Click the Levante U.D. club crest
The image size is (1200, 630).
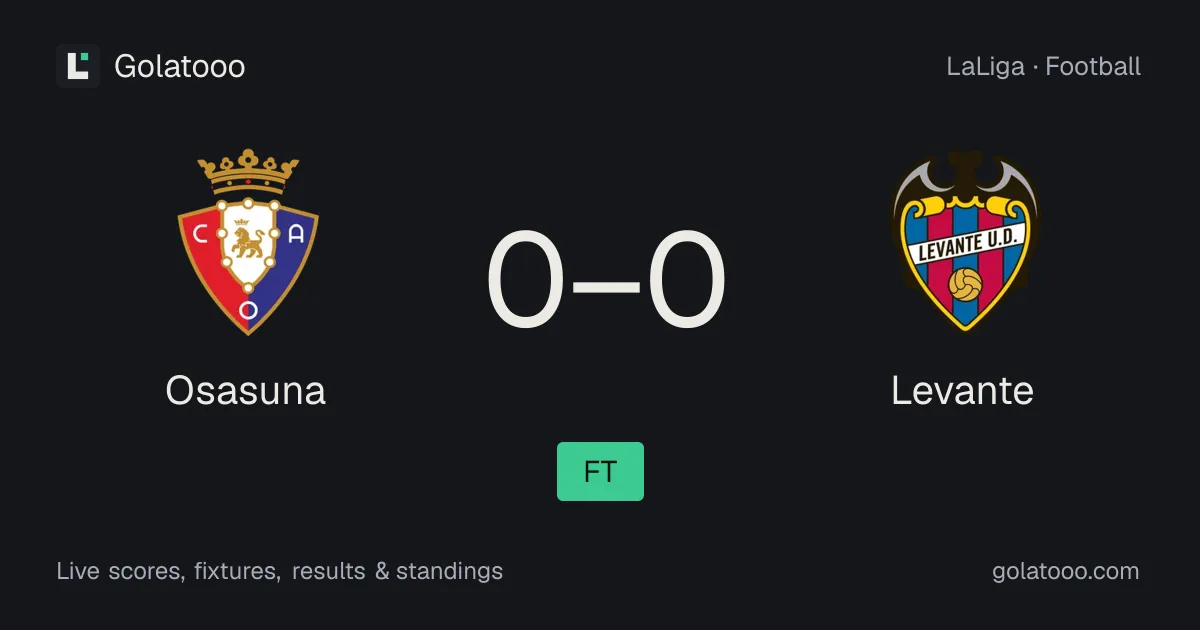tap(964, 242)
